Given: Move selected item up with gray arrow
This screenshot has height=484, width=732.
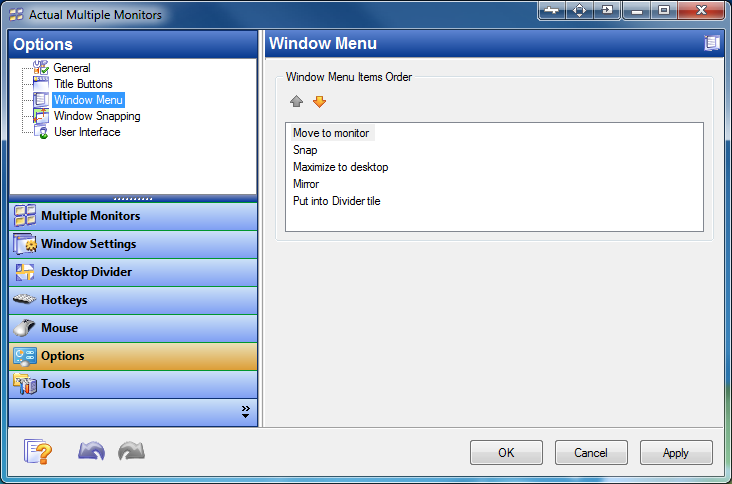Looking at the screenshot, I should [x=296, y=101].
